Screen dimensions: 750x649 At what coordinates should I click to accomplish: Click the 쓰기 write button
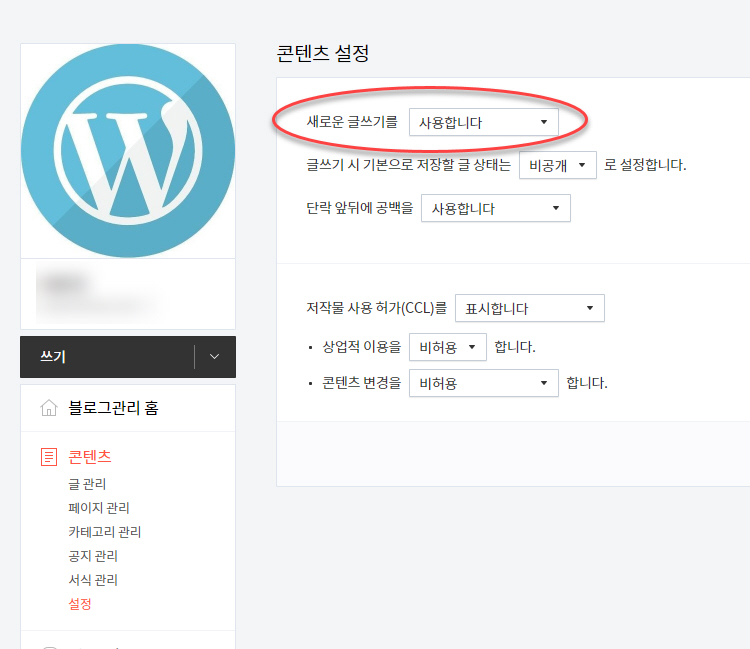click(x=107, y=357)
